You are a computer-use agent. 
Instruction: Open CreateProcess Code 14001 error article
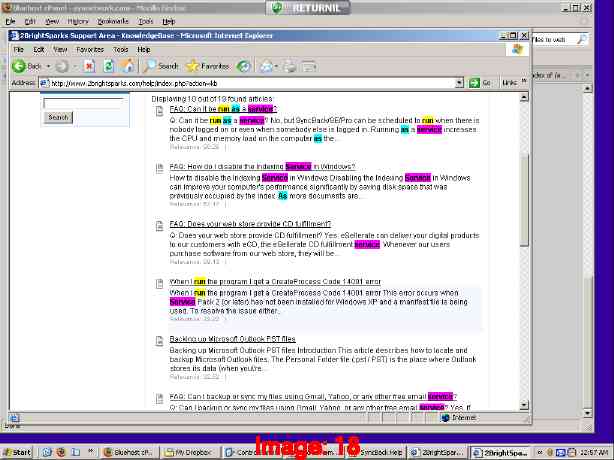275,281
